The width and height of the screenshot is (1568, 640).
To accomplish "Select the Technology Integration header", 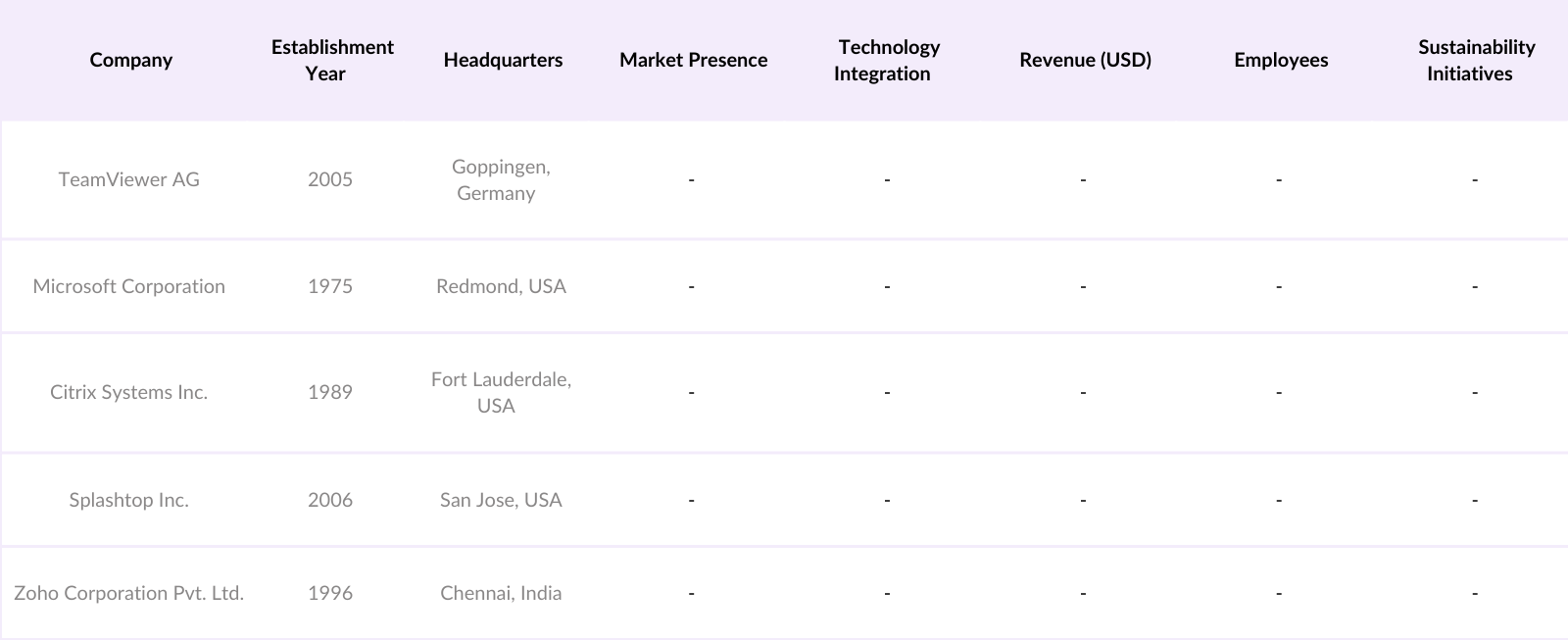I will 887,60.
